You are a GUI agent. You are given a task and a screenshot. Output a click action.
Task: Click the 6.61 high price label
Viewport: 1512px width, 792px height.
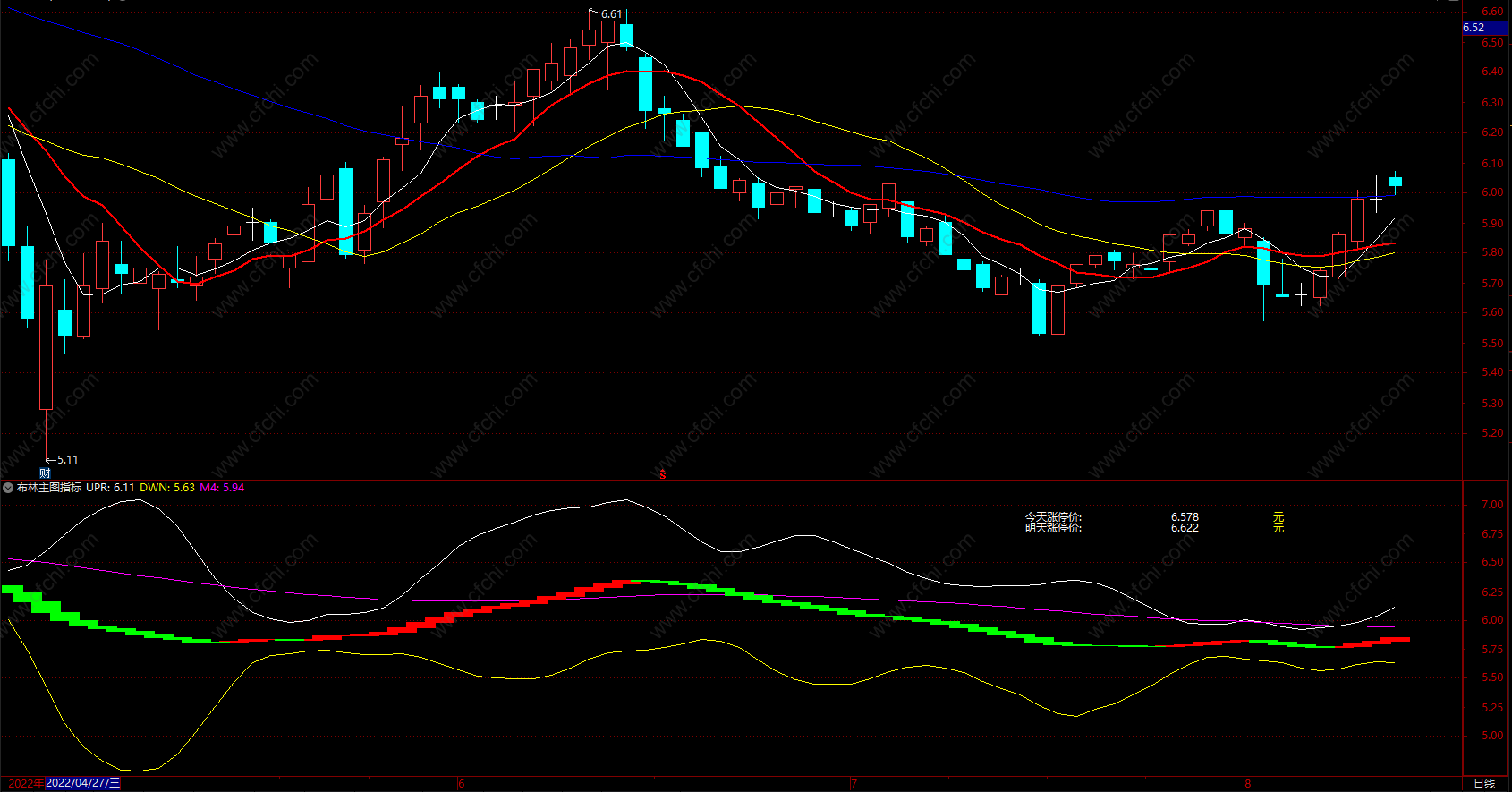point(611,14)
